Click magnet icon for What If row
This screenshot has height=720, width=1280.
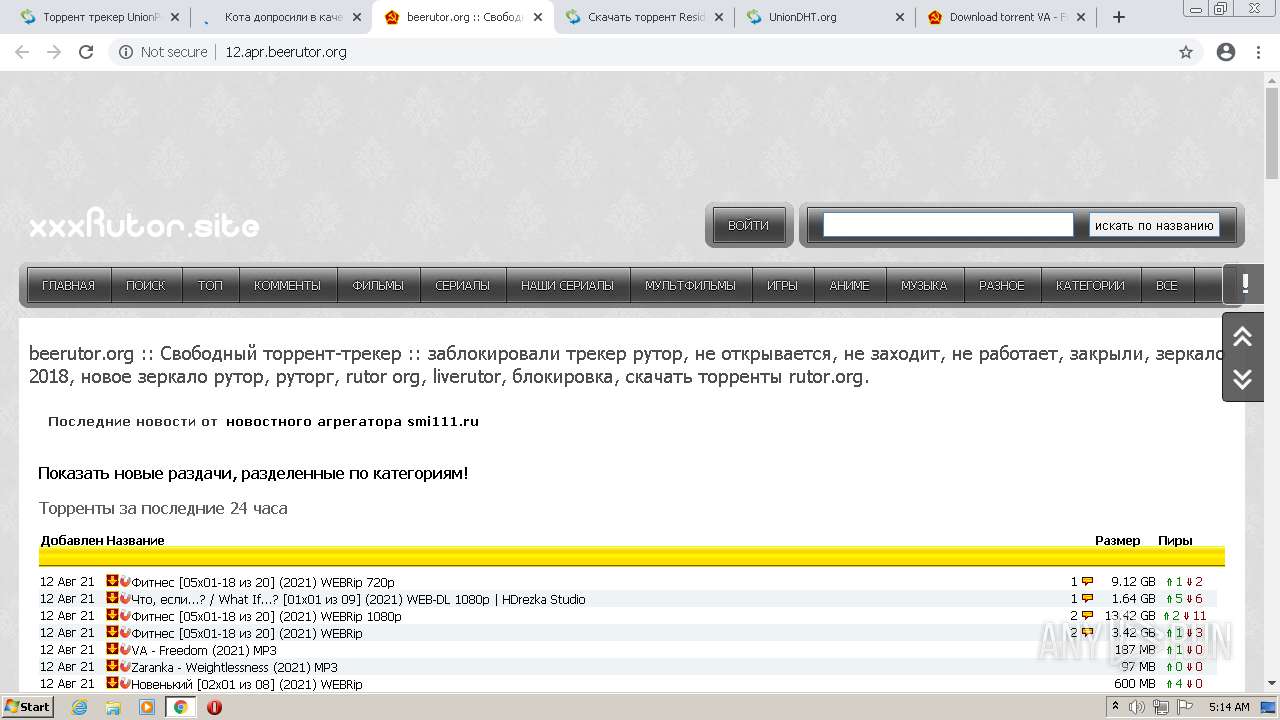tap(125, 599)
